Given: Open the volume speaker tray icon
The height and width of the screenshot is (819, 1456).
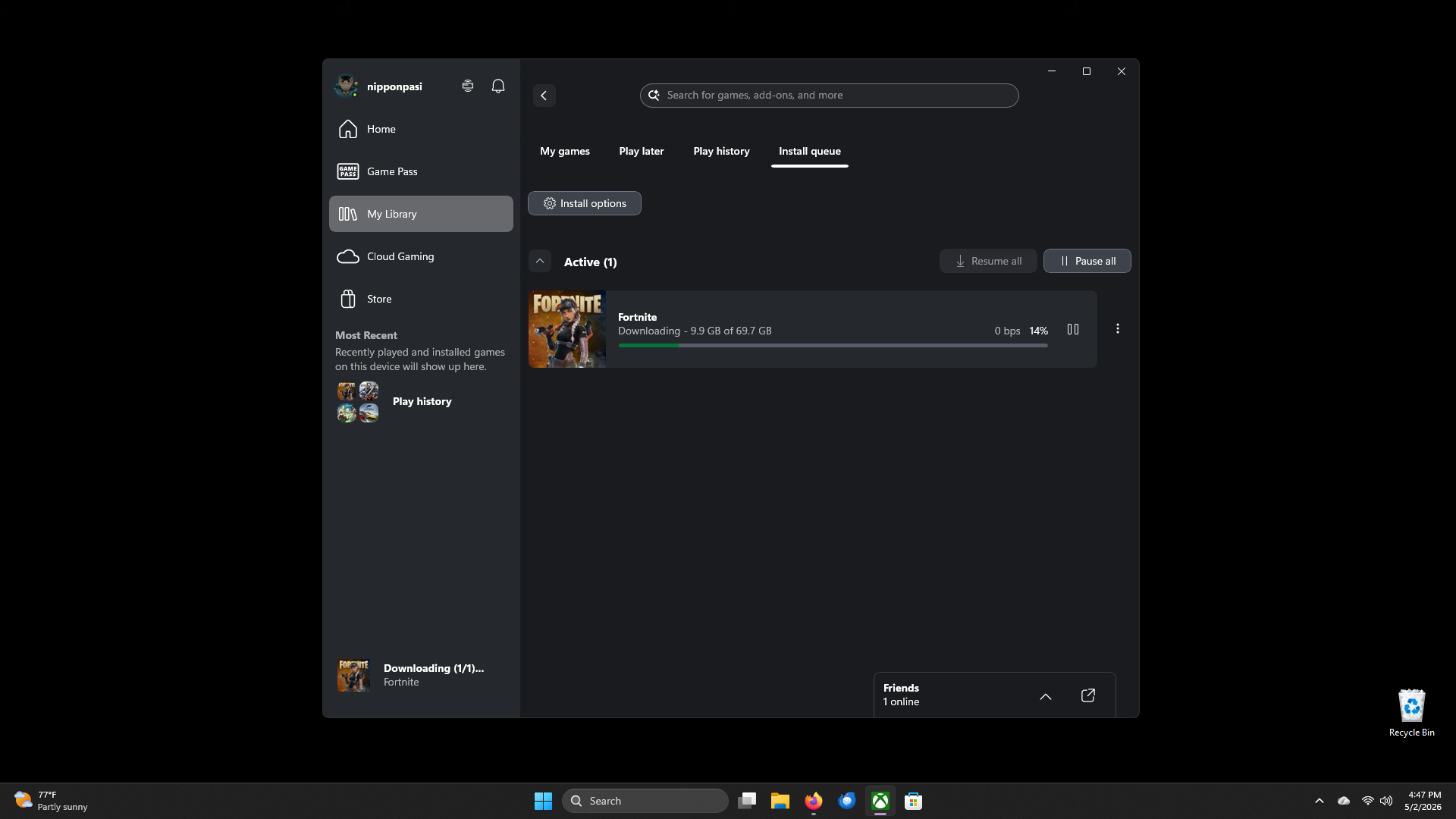Looking at the screenshot, I should [x=1386, y=801].
